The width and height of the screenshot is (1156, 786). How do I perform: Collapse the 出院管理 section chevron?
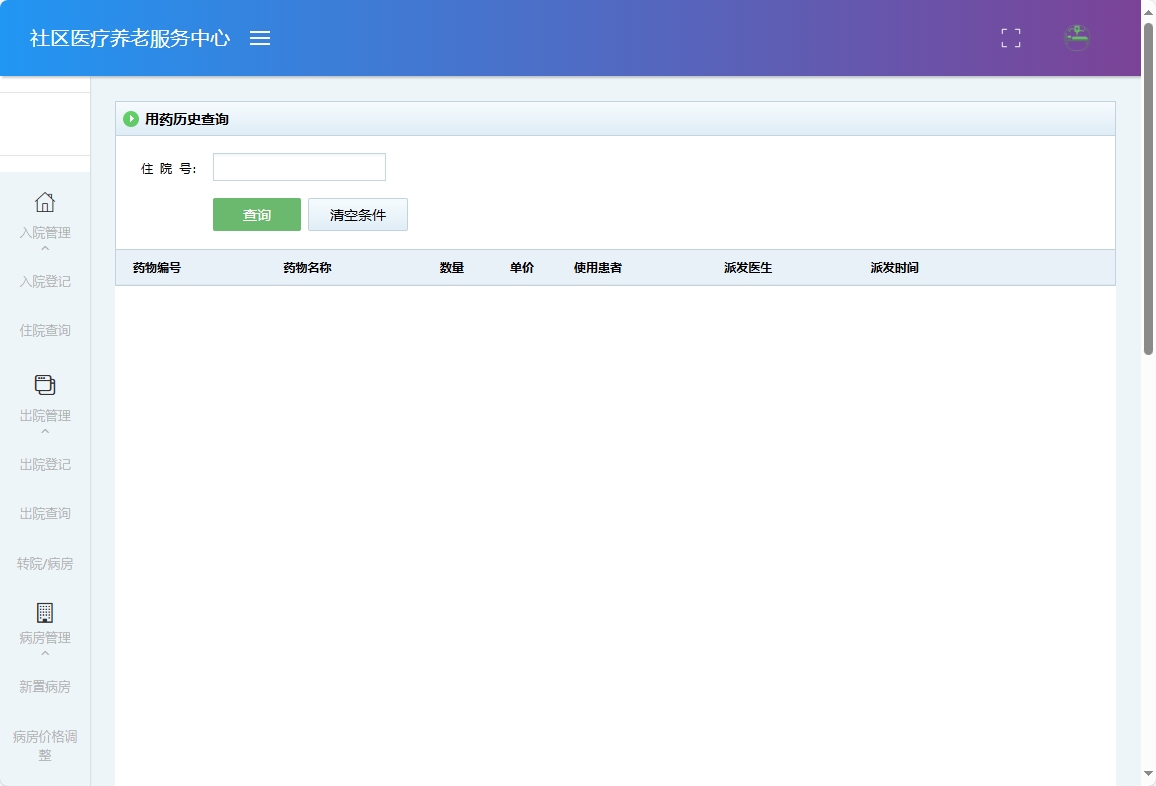[x=45, y=429]
